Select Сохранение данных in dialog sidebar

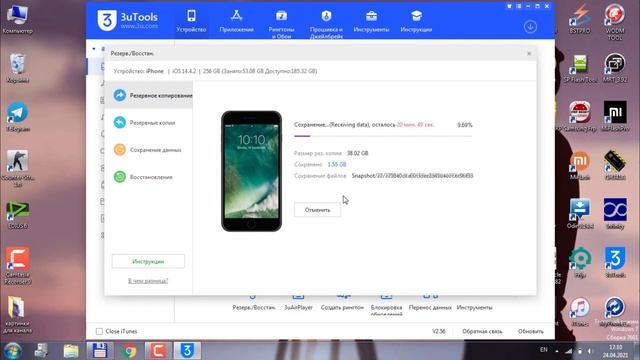pos(149,150)
